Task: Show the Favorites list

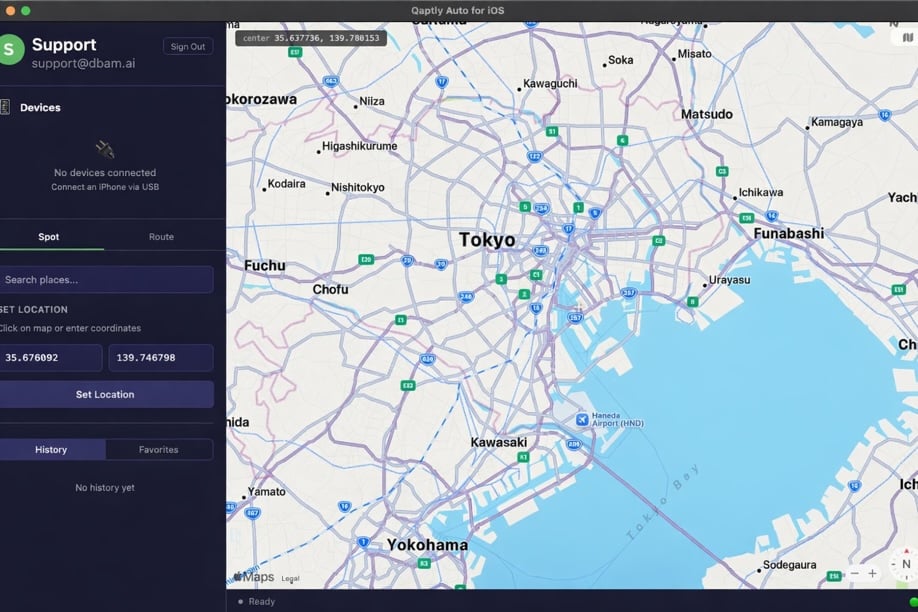Action: click(x=159, y=450)
